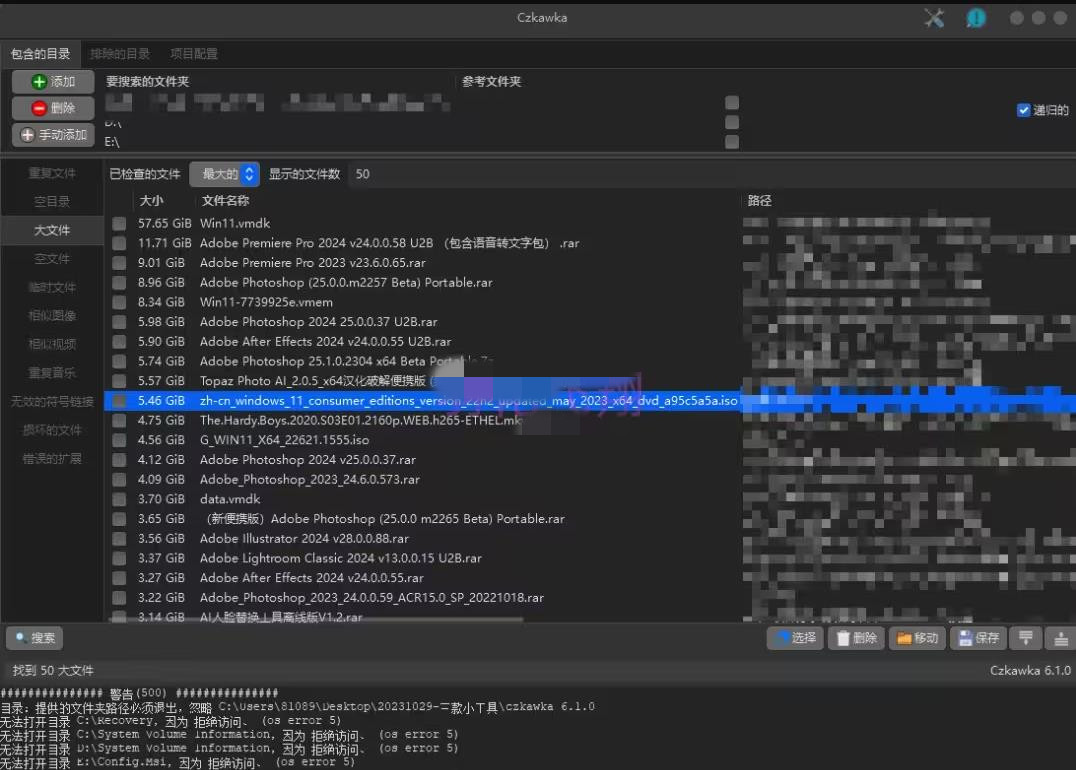The image size is (1076, 770).
Task: Click the floppy disk 保存 button
Action: pyautogui.click(x=978, y=638)
